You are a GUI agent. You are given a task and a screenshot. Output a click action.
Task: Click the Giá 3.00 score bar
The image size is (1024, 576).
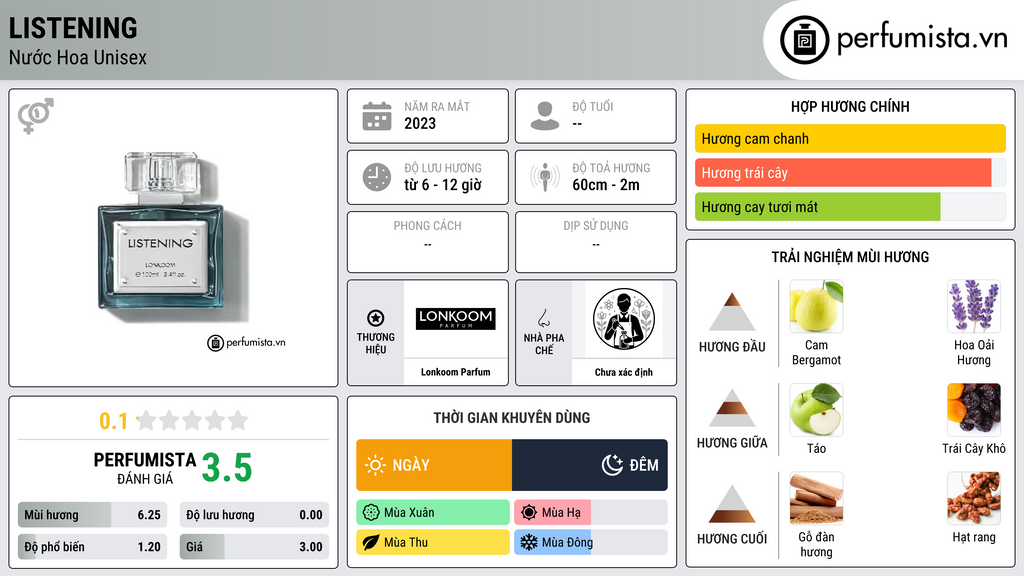[254, 547]
